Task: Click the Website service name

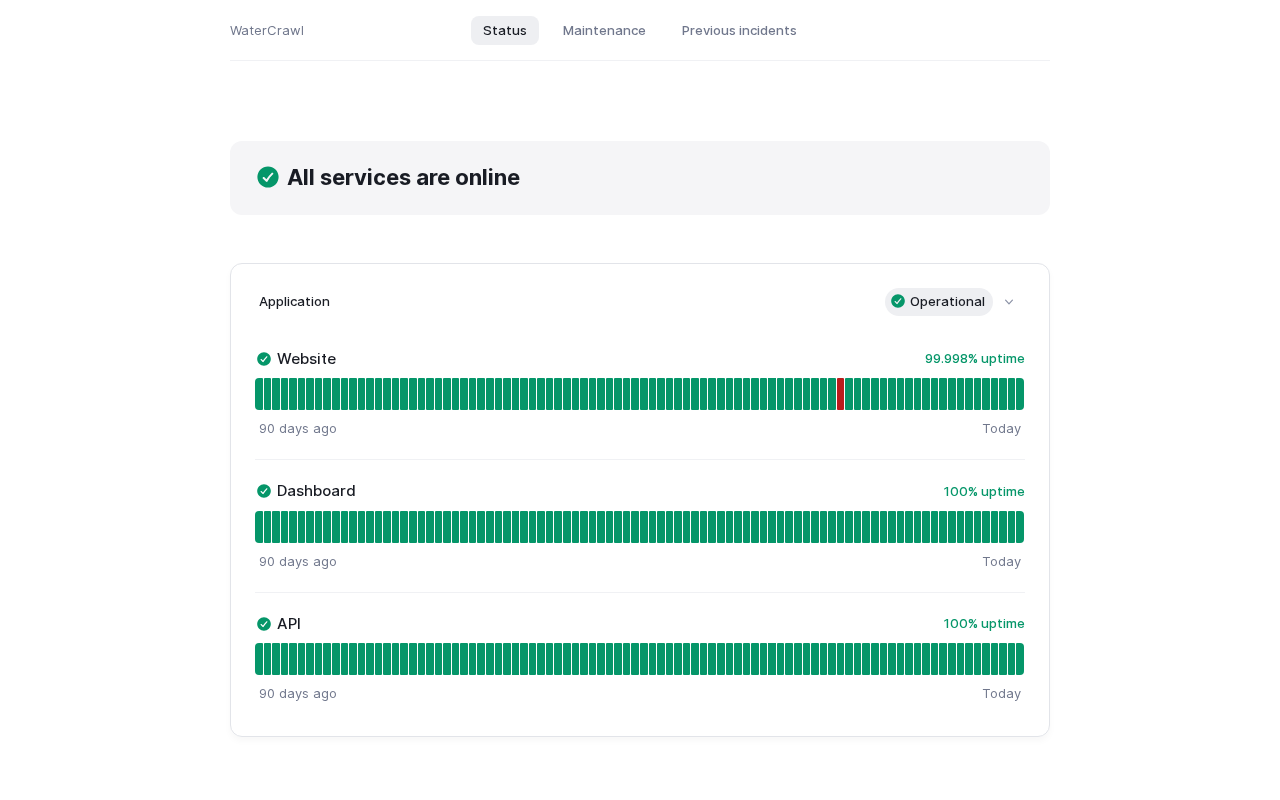Action: (306, 359)
